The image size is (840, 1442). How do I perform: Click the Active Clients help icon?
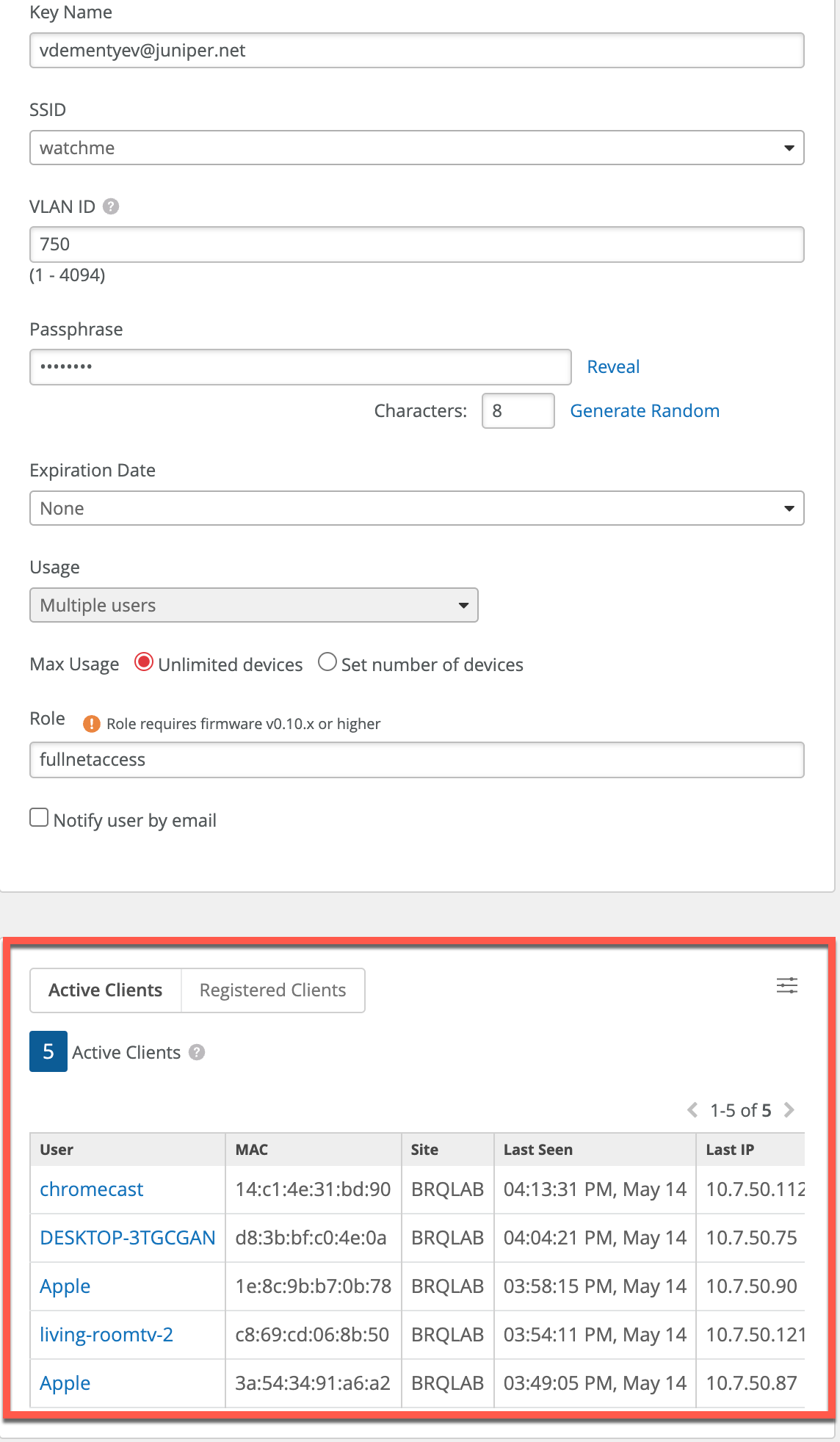click(197, 1052)
